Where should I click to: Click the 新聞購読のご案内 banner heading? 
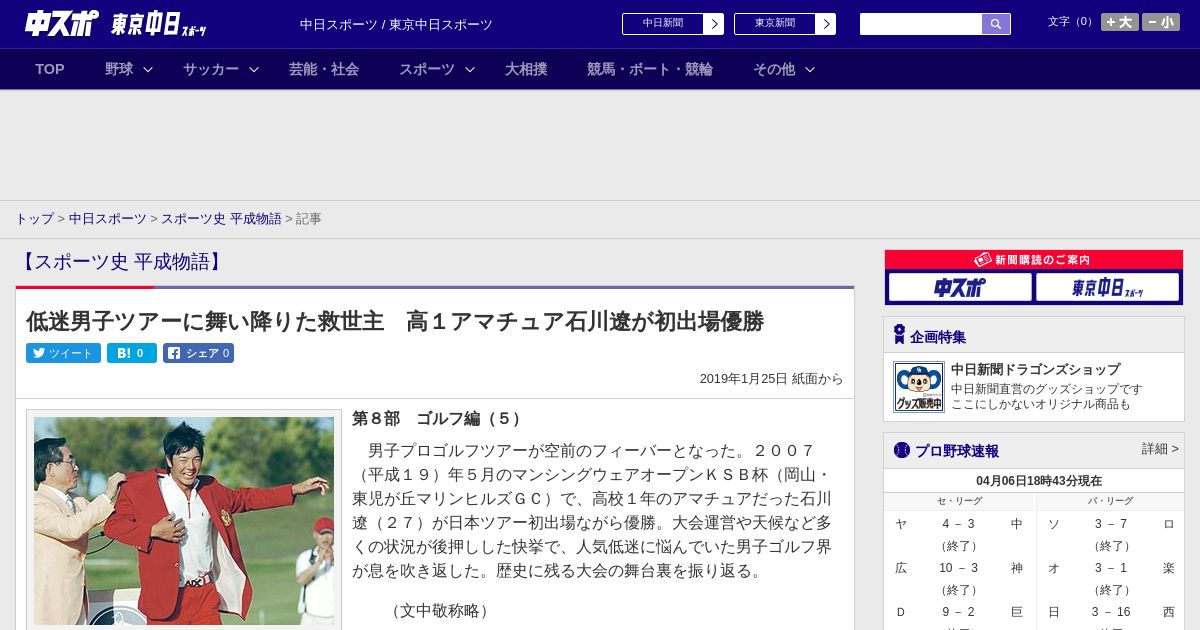click(1034, 259)
